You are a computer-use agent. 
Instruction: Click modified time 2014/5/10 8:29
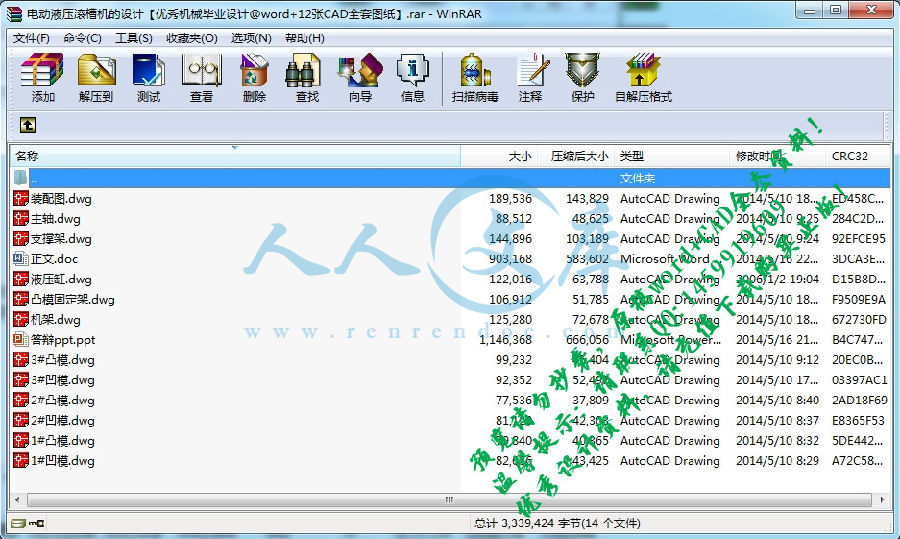point(777,460)
